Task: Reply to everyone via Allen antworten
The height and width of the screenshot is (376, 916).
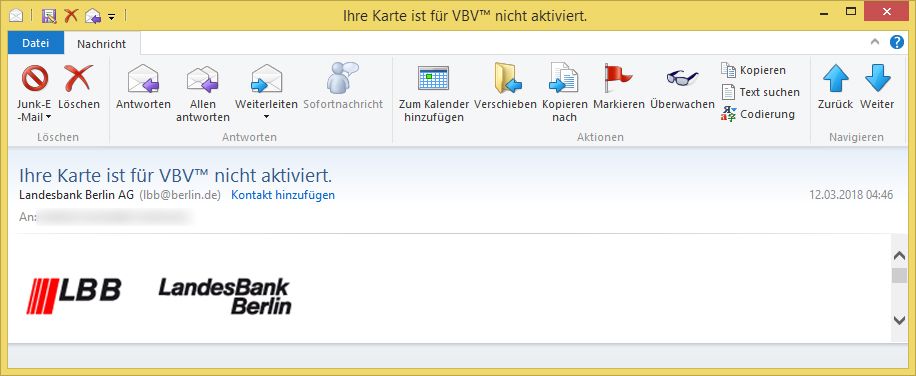Action: pos(203,79)
